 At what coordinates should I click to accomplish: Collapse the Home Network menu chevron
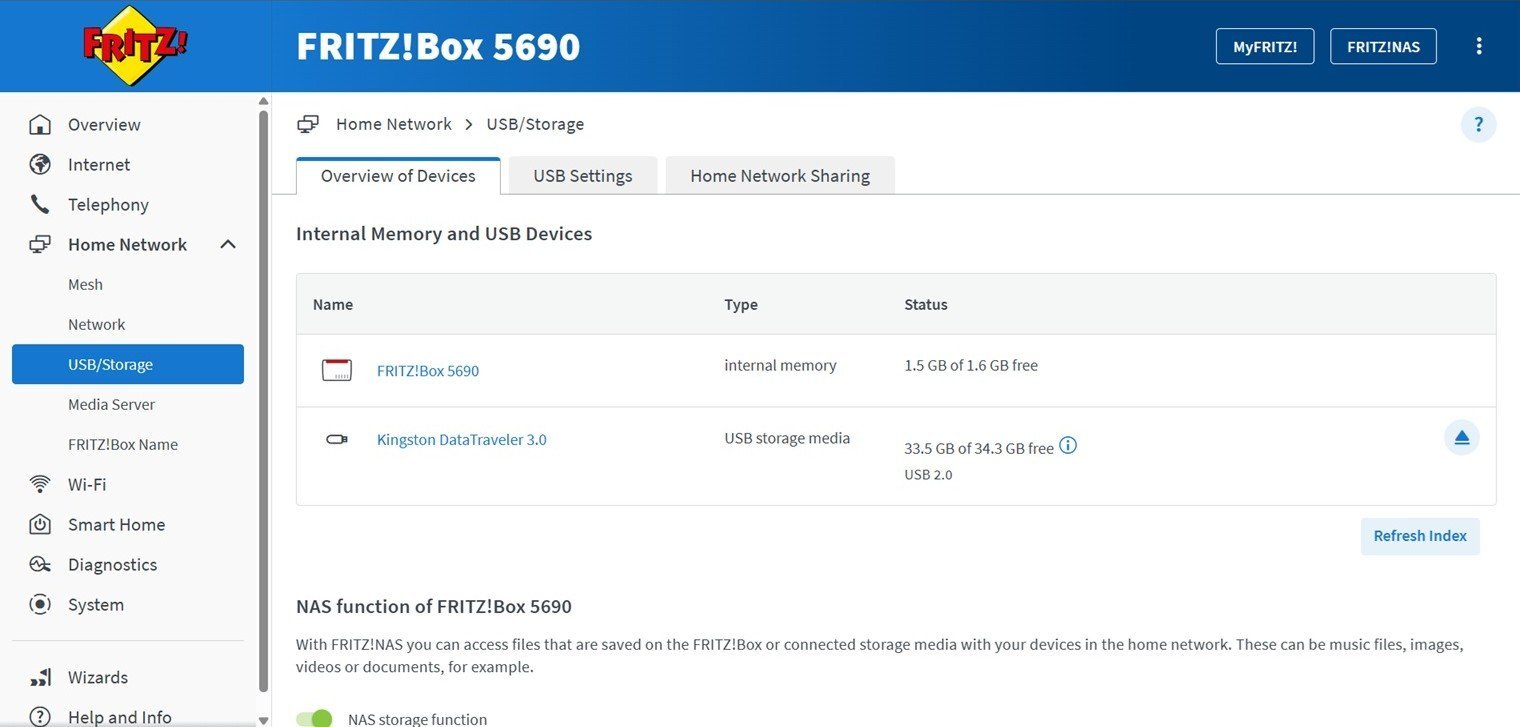[x=228, y=245]
